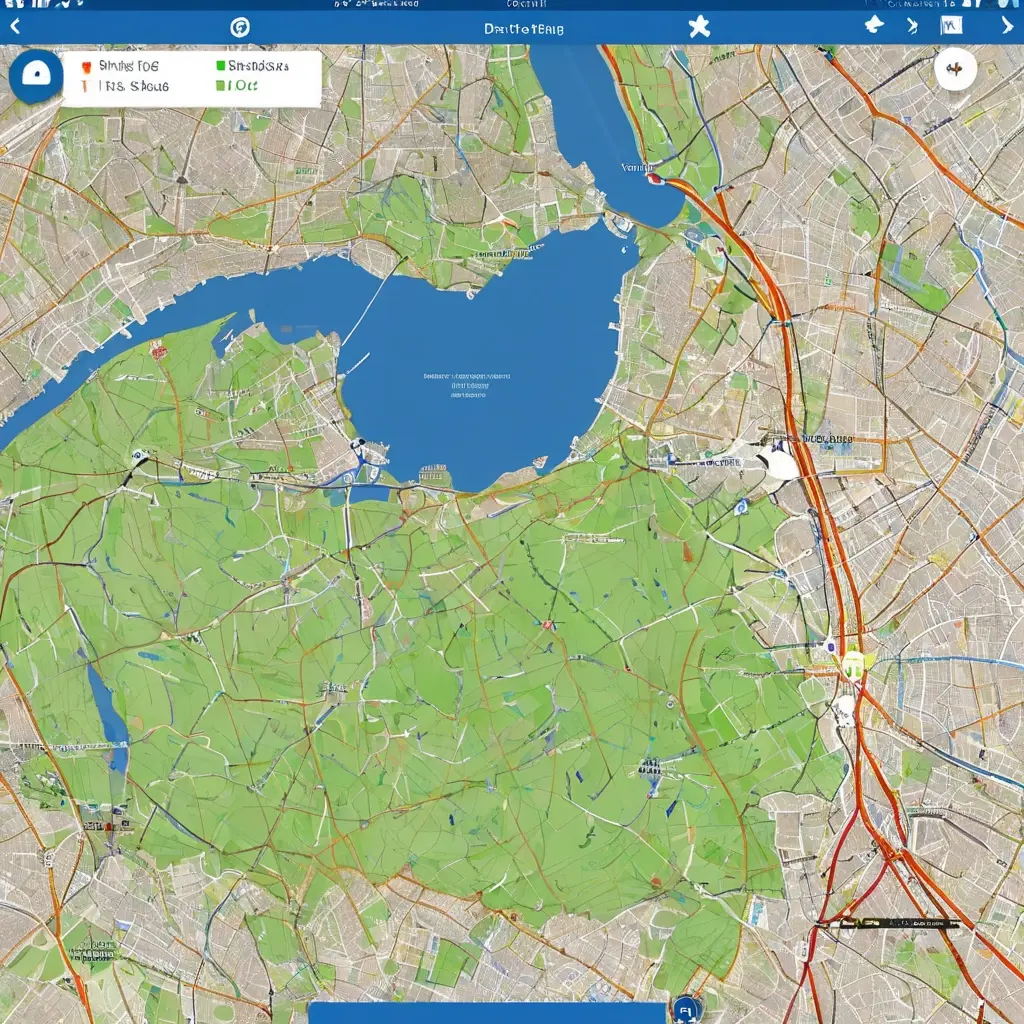The height and width of the screenshot is (1024, 1024).
Task: Toggle the upper green legend checkbox
Action: tap(220, 66)
